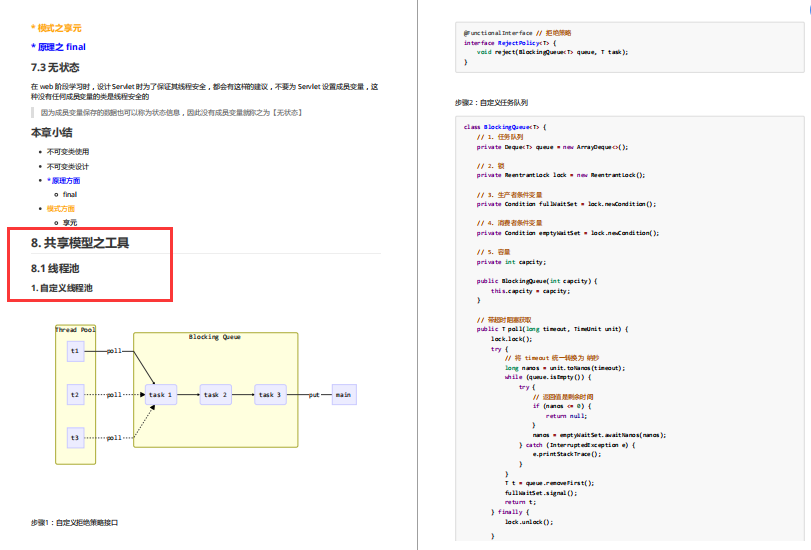Open the orange '* 模式之享元' link
The width and height of the screenshot is (811, 550).
tap(56, 28)
